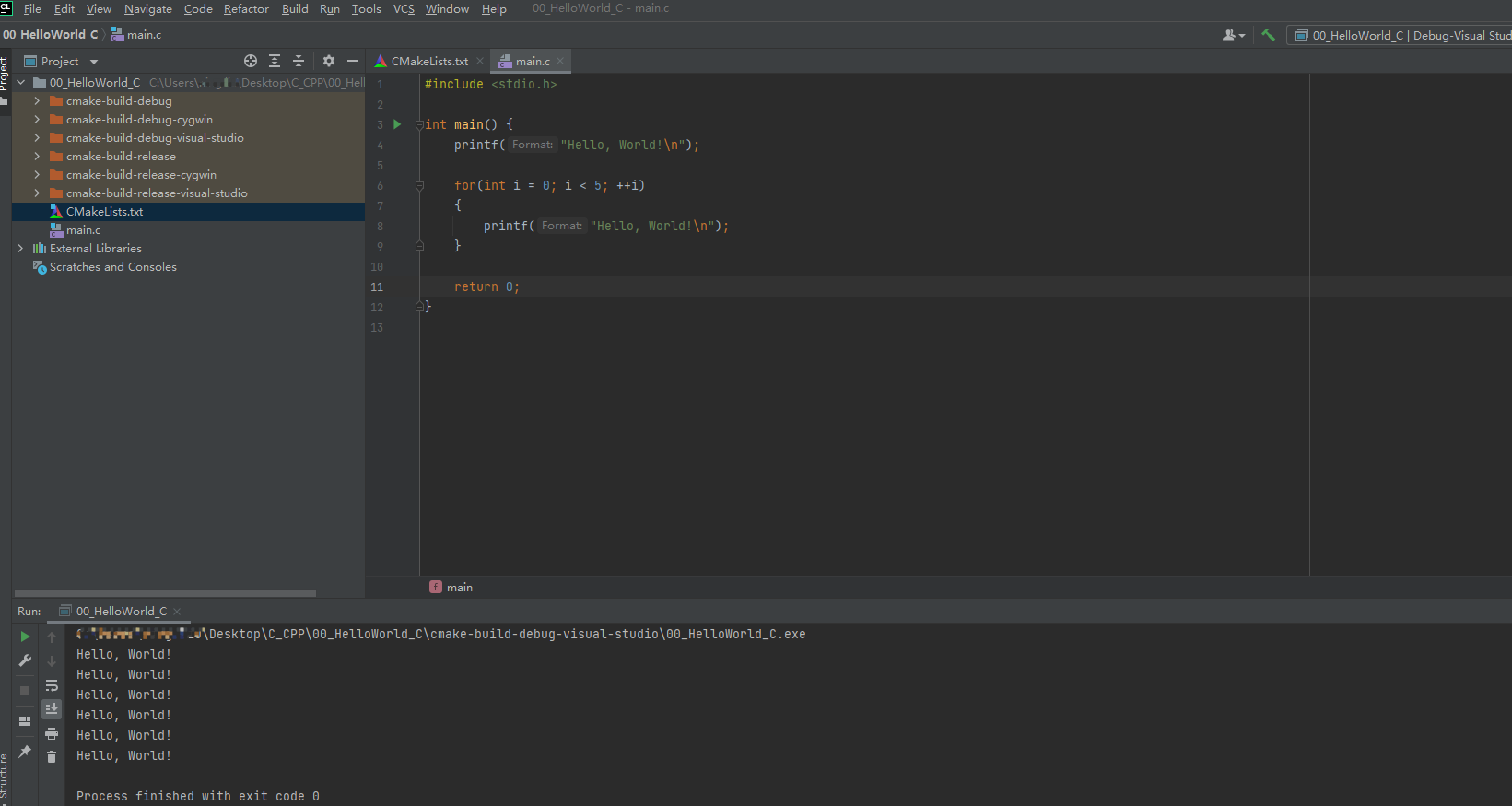This screenshot has width=1512, height=806.
Task: Build project using the green hammer icon
Action: pos(1269,35)
